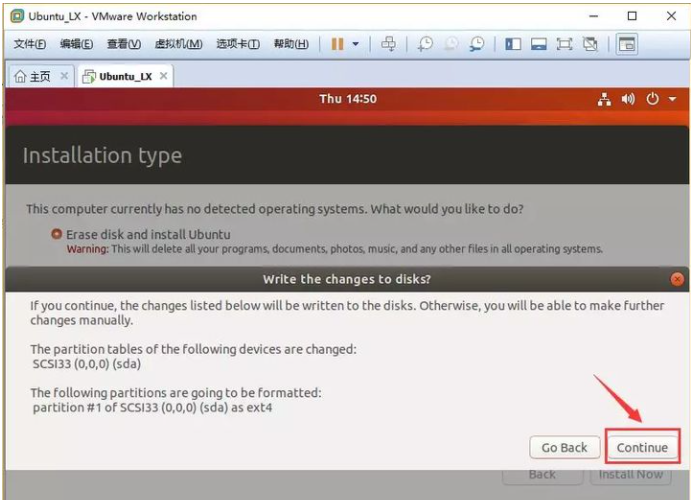The height and width of the screenshot is (500, 691).
Task: Click 'partition #1 of SCSI33 (0,0,0) (sda) as ext4'
Action: 152,407
